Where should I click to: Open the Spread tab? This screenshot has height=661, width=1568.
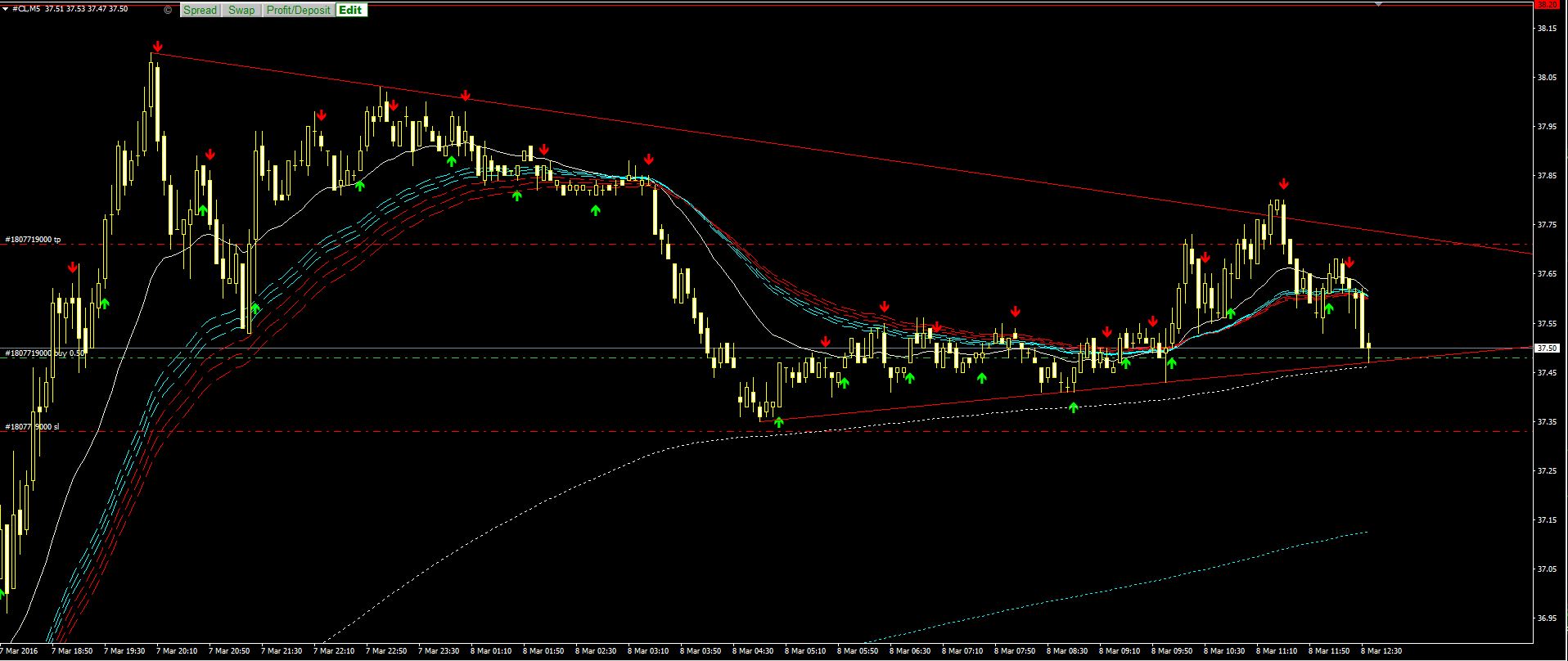[x=200, y=10]
